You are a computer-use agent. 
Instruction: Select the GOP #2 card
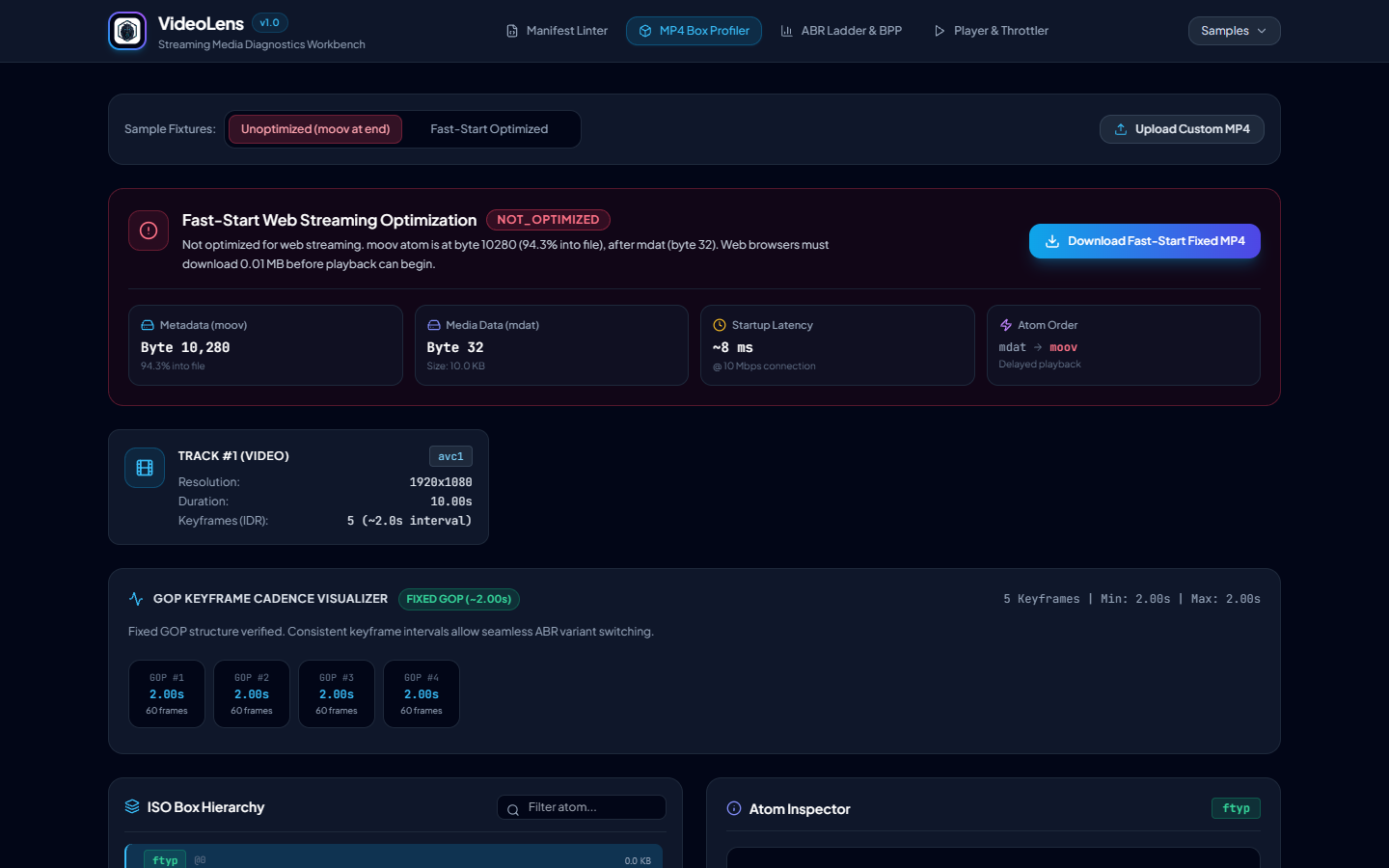click(252, 693)
